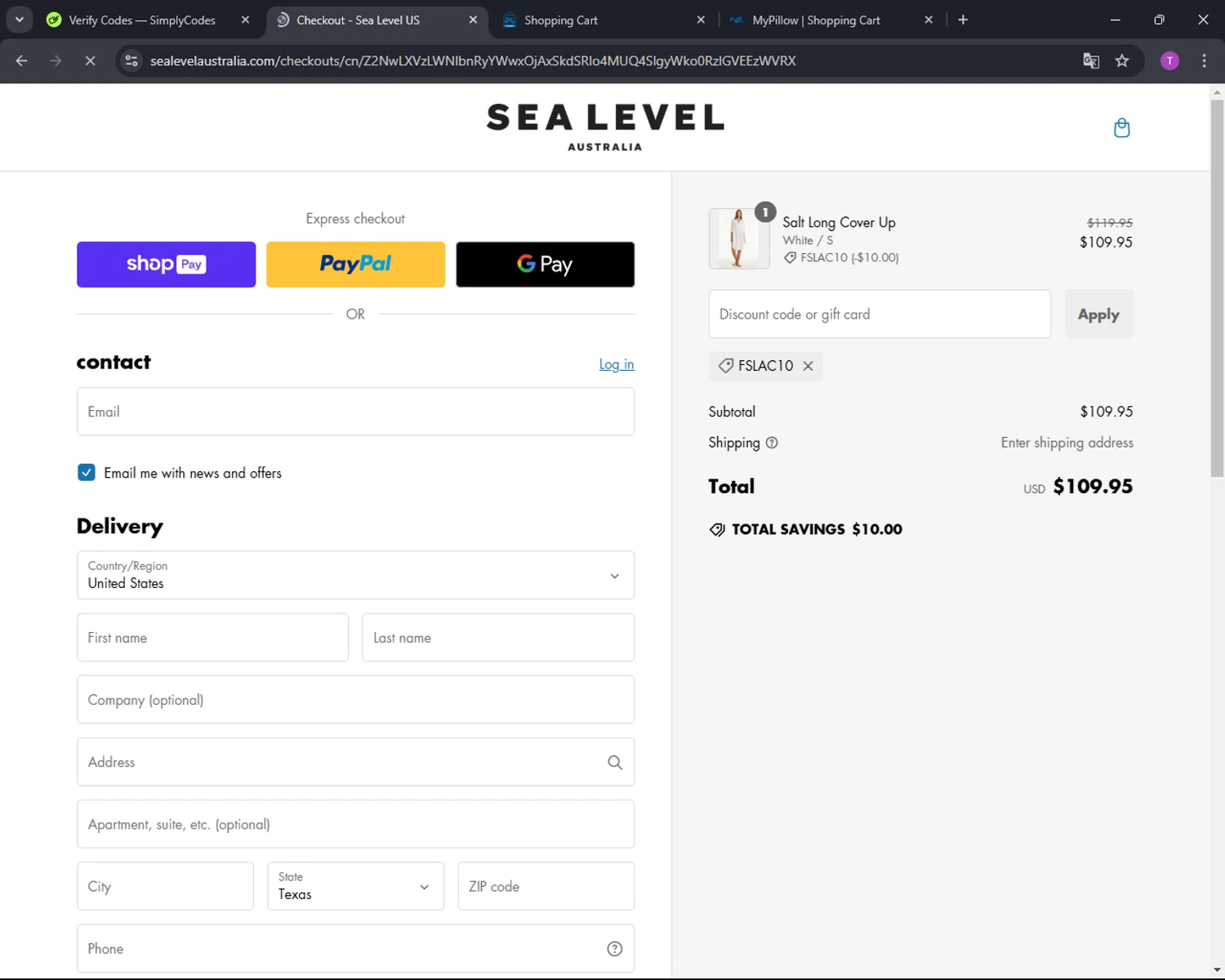The width and height of the screenshot is (1225, 980).
Task: Switch to Verify Codes — SimplyCodes tab
Action: point(142,20)
